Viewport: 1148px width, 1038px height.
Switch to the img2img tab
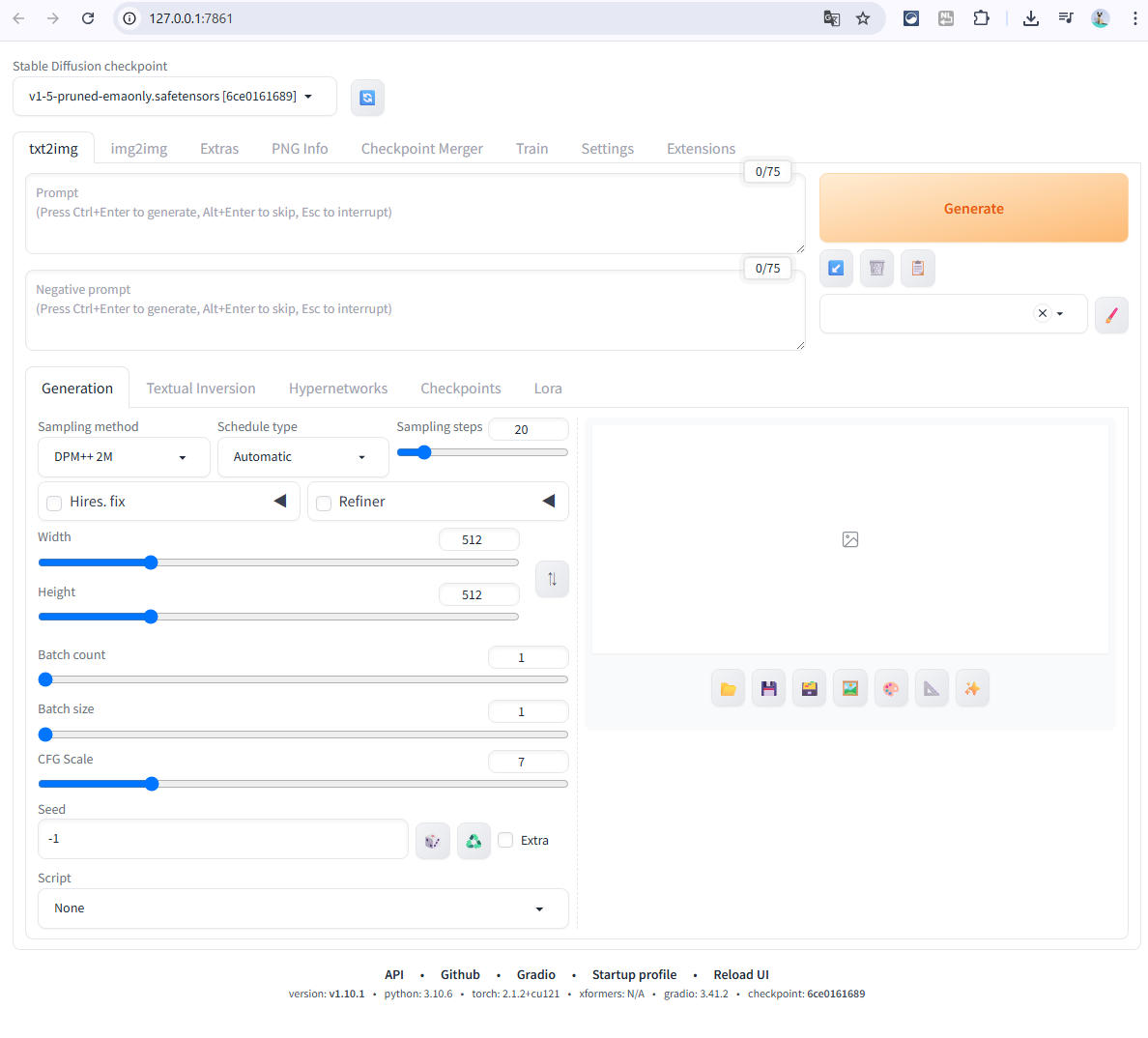[138, 149]
